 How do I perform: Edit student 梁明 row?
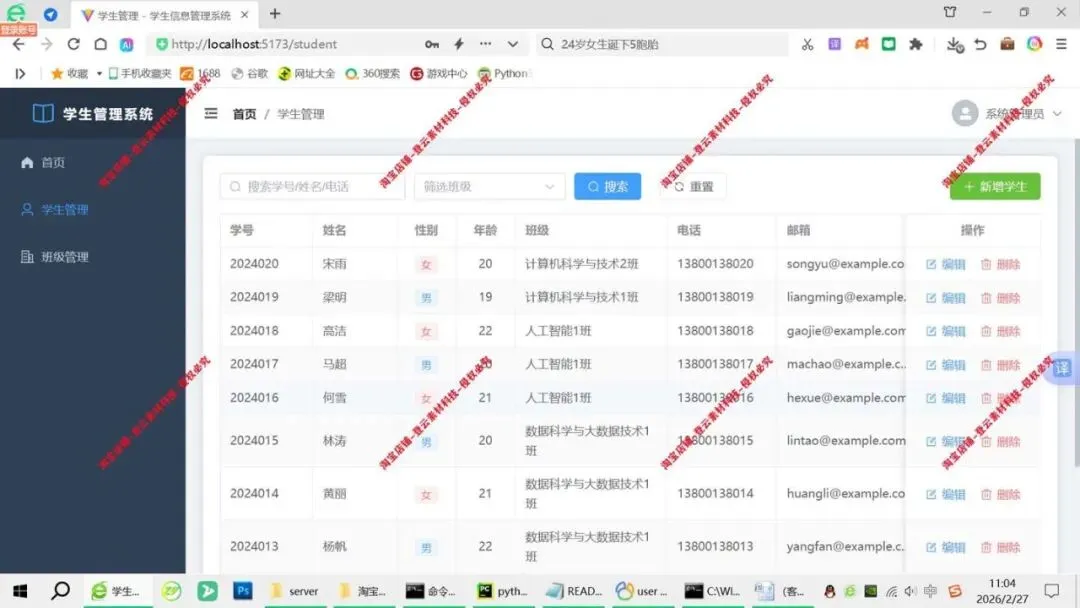click(x=946, y=298)
